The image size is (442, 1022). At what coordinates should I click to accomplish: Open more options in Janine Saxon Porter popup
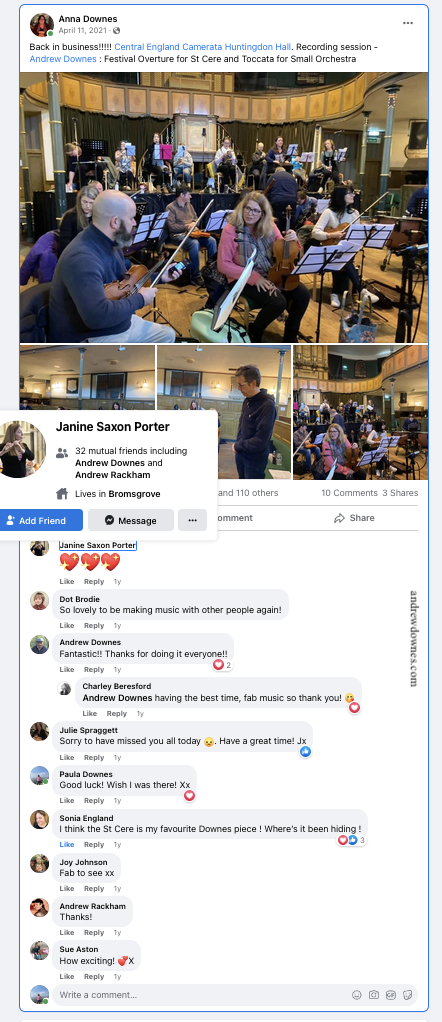click(192, 520)
